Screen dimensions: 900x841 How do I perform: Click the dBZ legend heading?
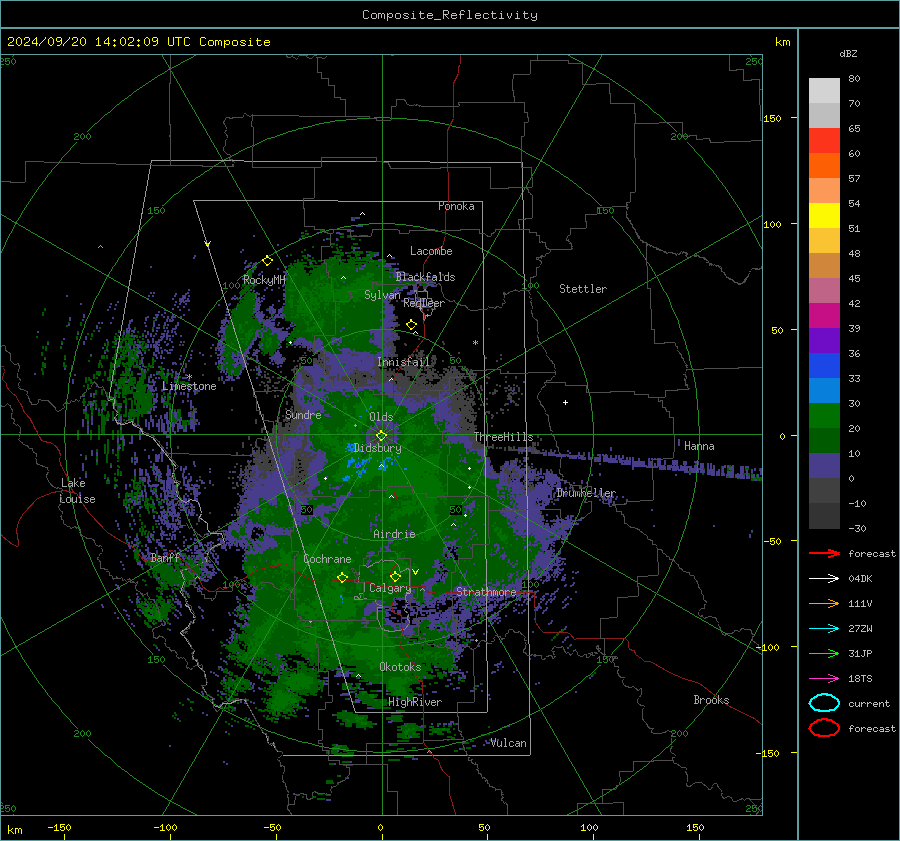click(848, 53)
